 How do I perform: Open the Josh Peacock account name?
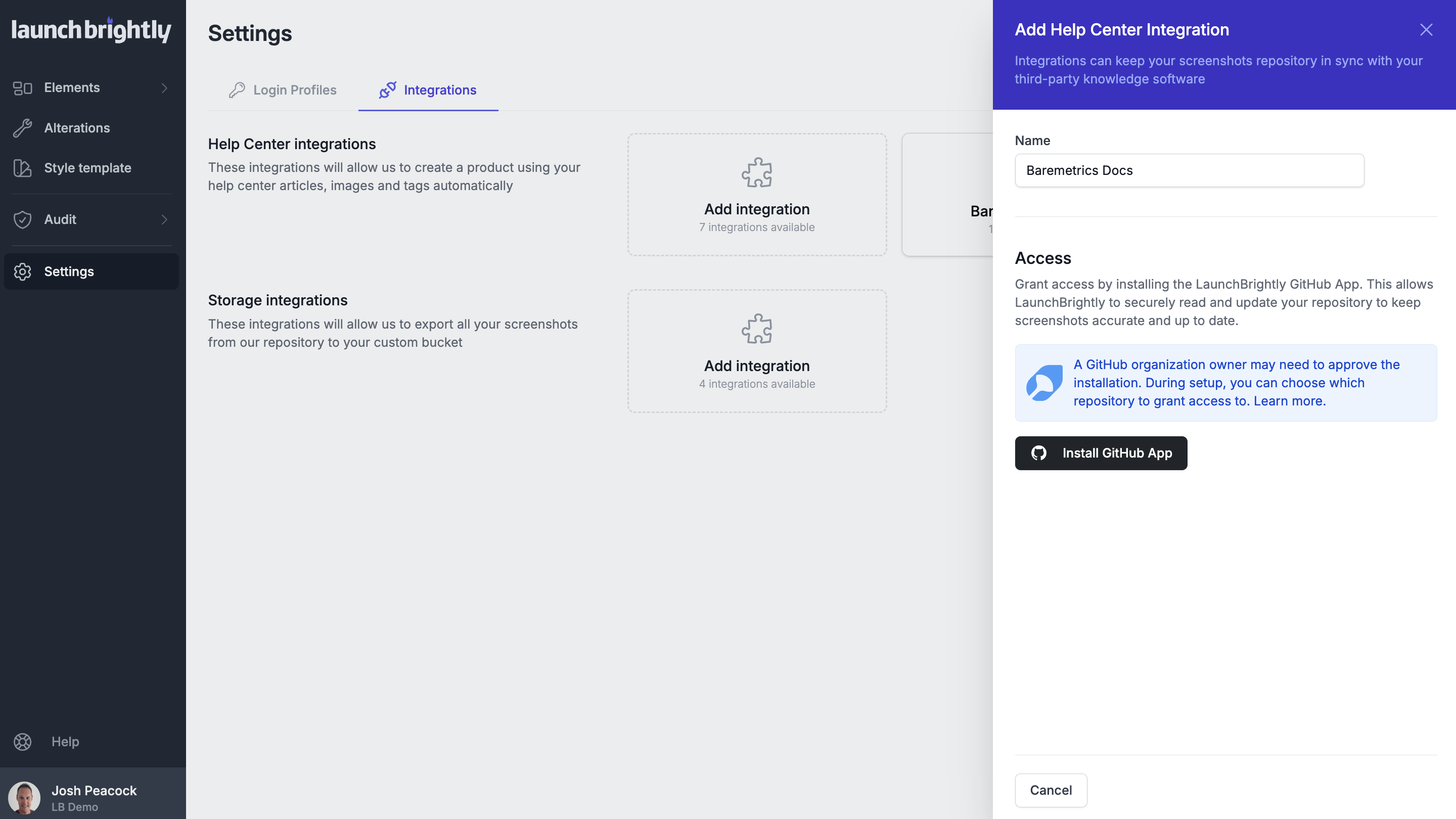coord(94,791)
